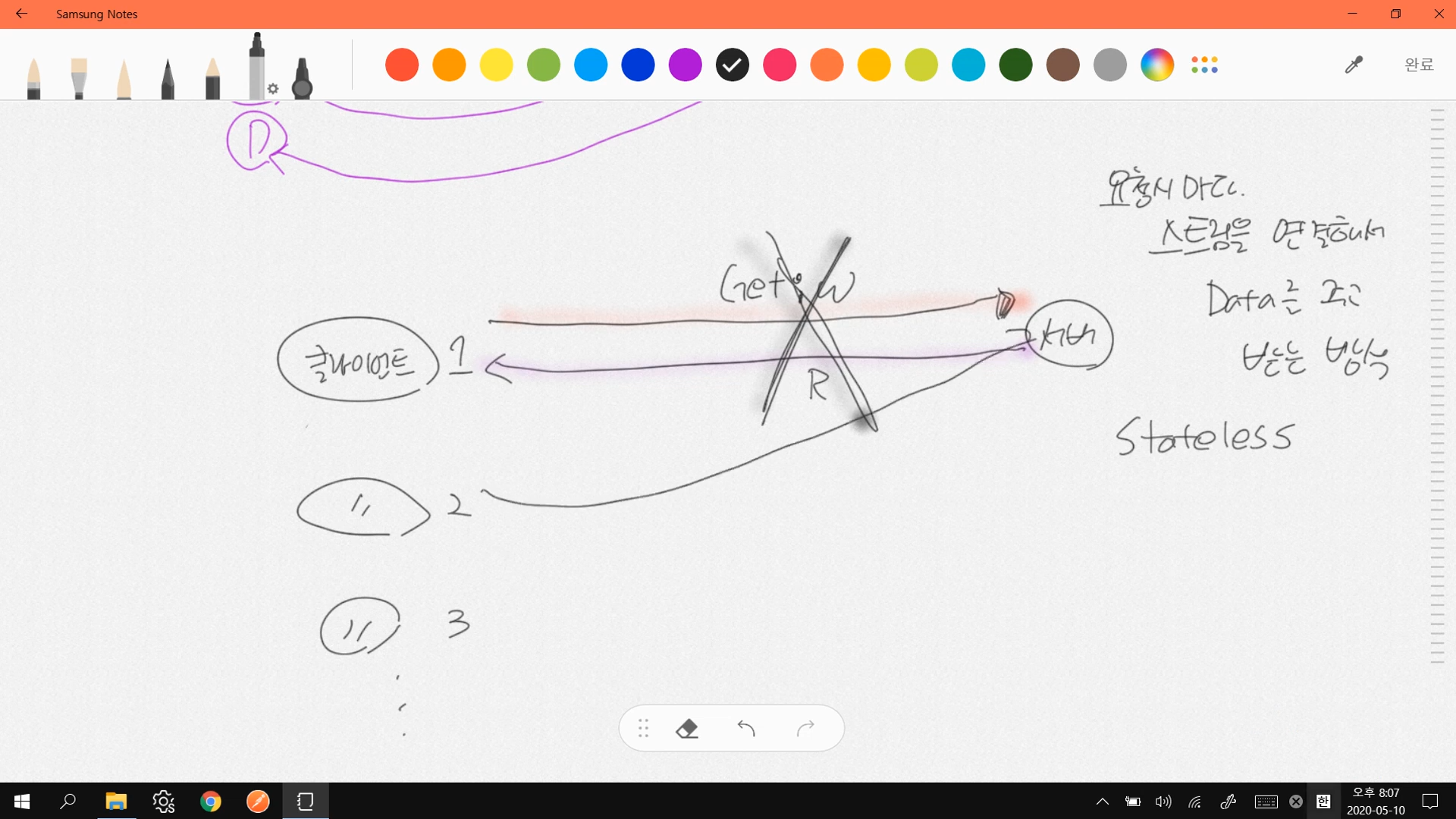
Task: Pick the purple color swatch
Action: coord(685,64)
